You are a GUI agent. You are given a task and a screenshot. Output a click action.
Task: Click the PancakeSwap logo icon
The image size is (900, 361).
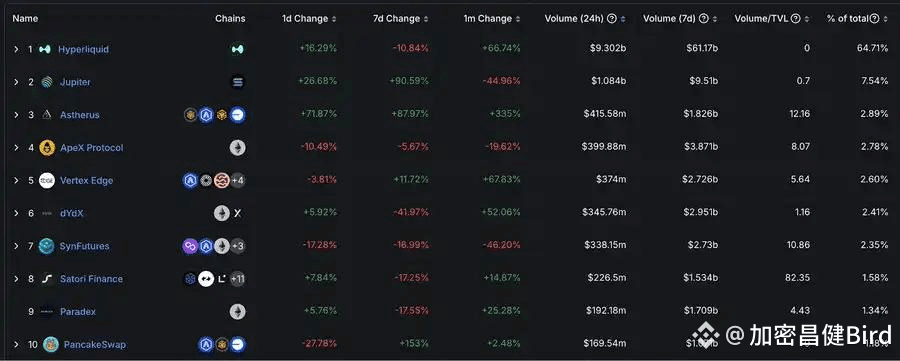click(51, 344)
